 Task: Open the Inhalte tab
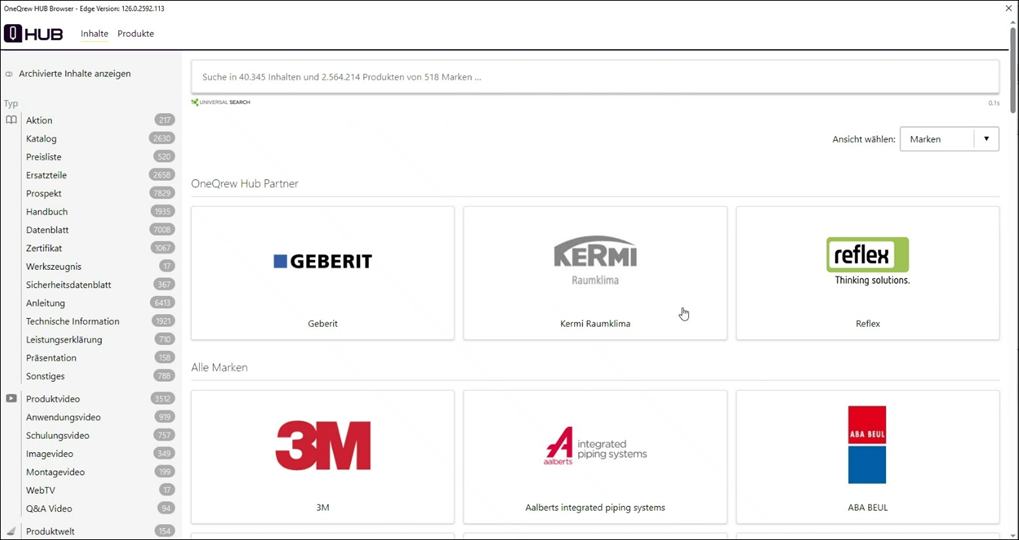(94, 34)
